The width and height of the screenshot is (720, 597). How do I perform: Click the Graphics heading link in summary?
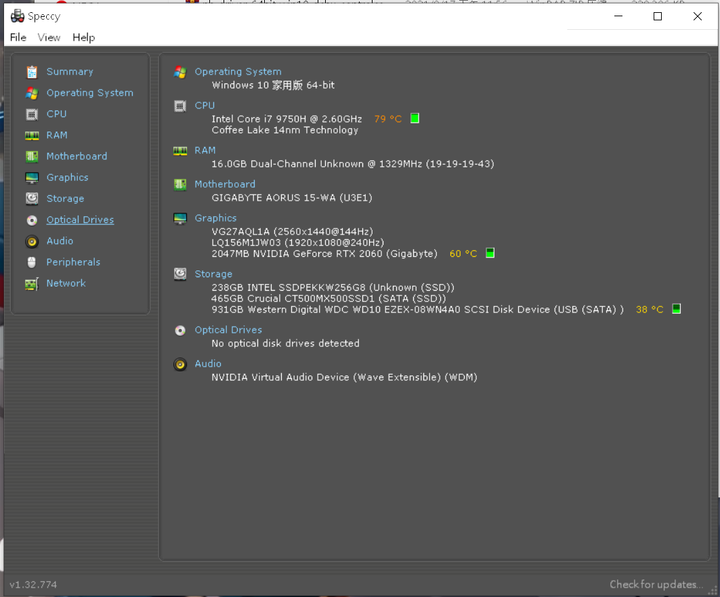216,218
